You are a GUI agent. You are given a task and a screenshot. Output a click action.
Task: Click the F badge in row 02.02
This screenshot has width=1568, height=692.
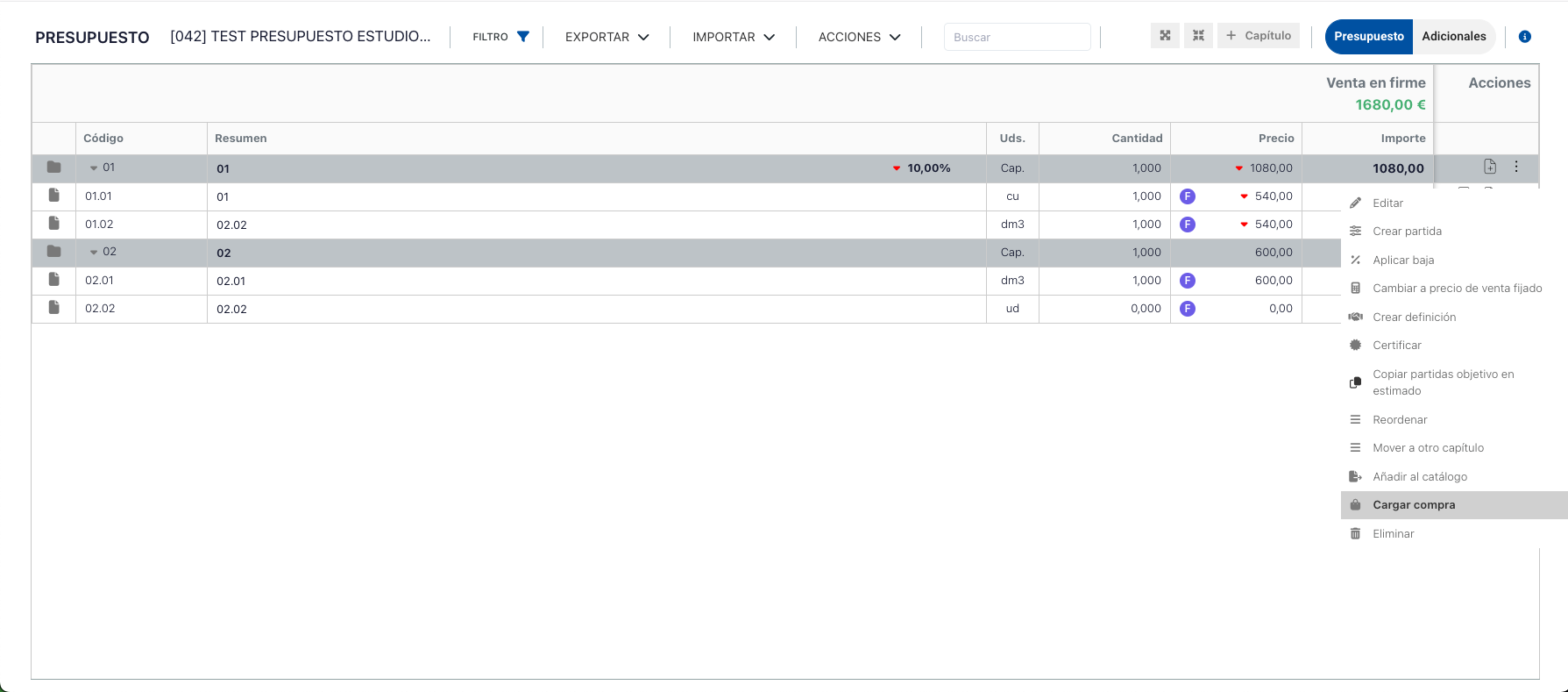(x=1188, y=309)
